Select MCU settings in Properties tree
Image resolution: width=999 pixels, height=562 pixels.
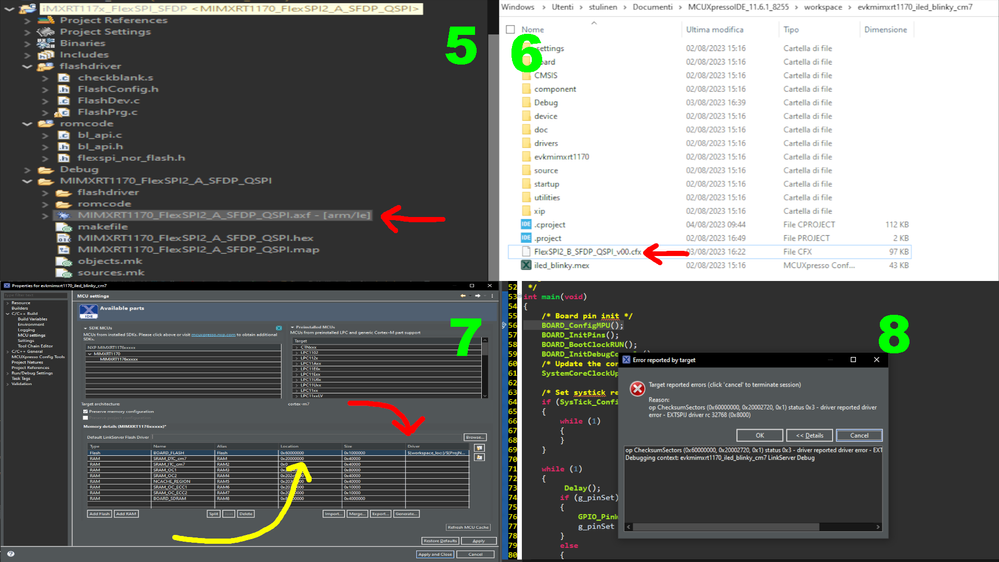pos(31,335)
